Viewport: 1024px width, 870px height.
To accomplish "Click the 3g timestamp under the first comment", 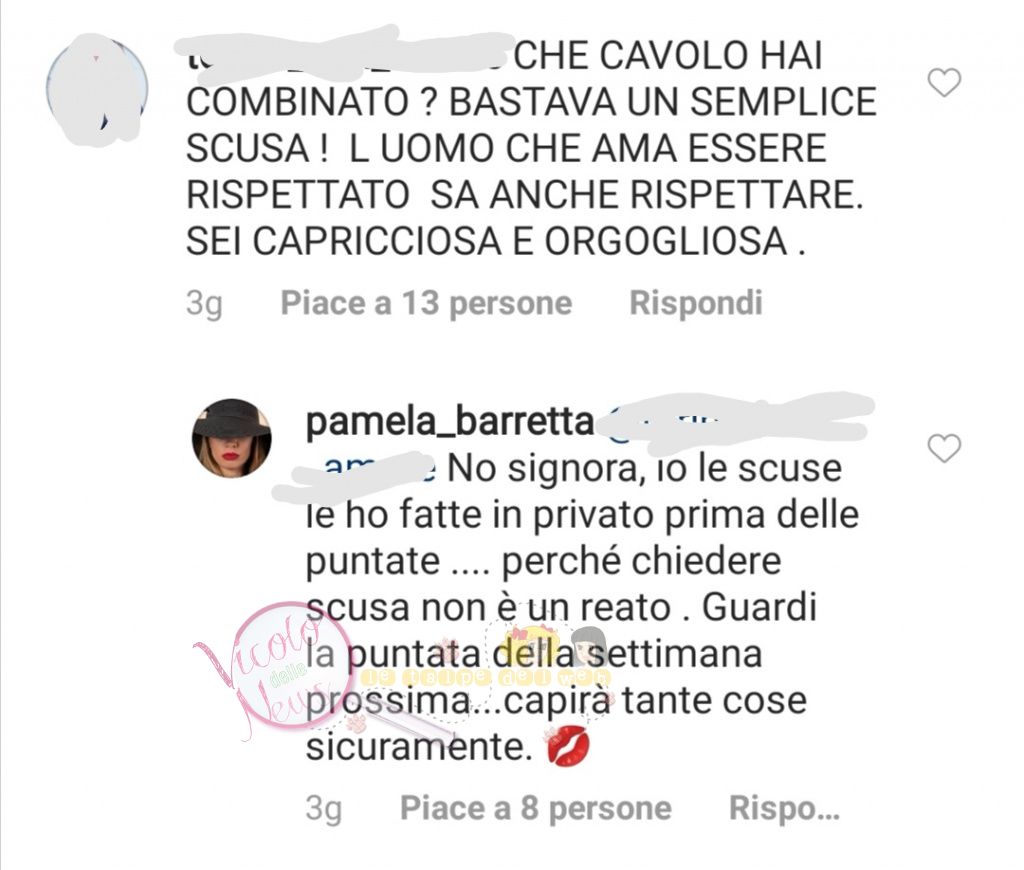I will pyautogui.click(x=204, y=304).
